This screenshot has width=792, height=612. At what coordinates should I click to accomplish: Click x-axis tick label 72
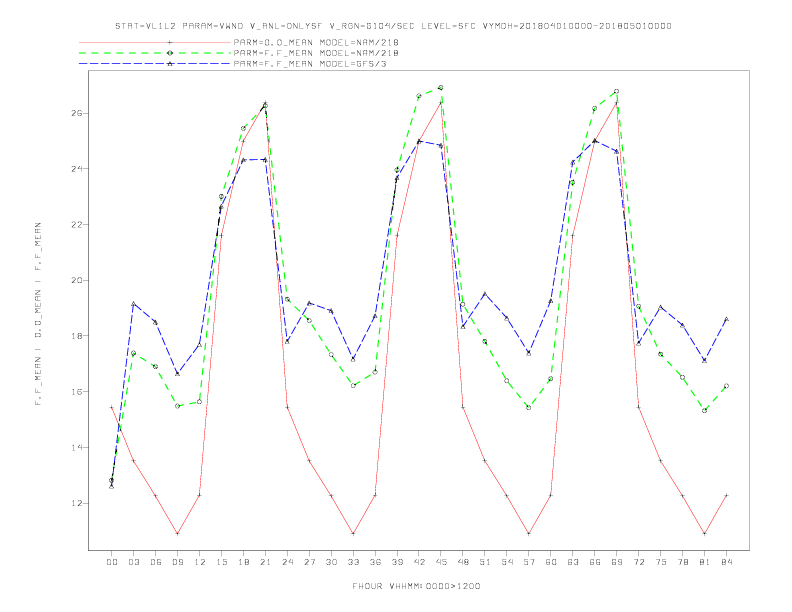click(638, 562)
